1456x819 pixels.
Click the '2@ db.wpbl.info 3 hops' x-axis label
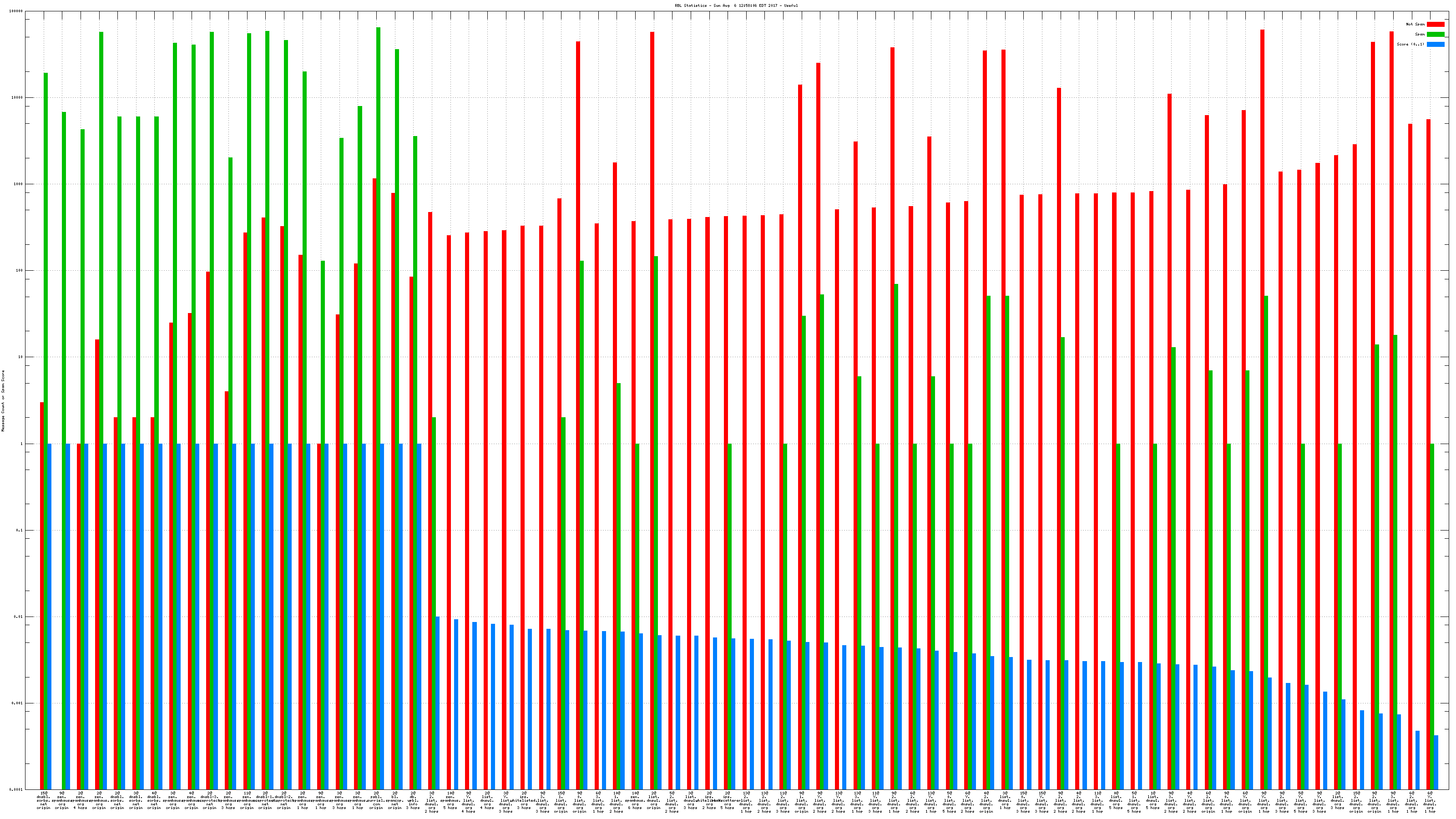[413, 801]
